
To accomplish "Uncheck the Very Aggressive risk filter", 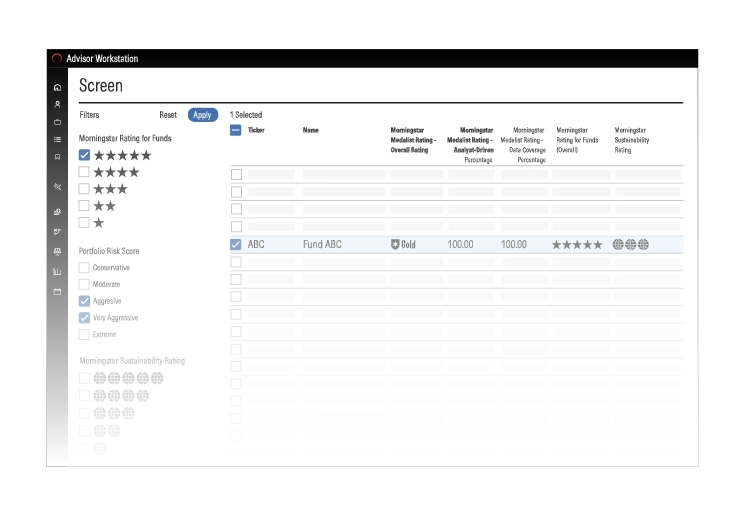I will point(84,317).
